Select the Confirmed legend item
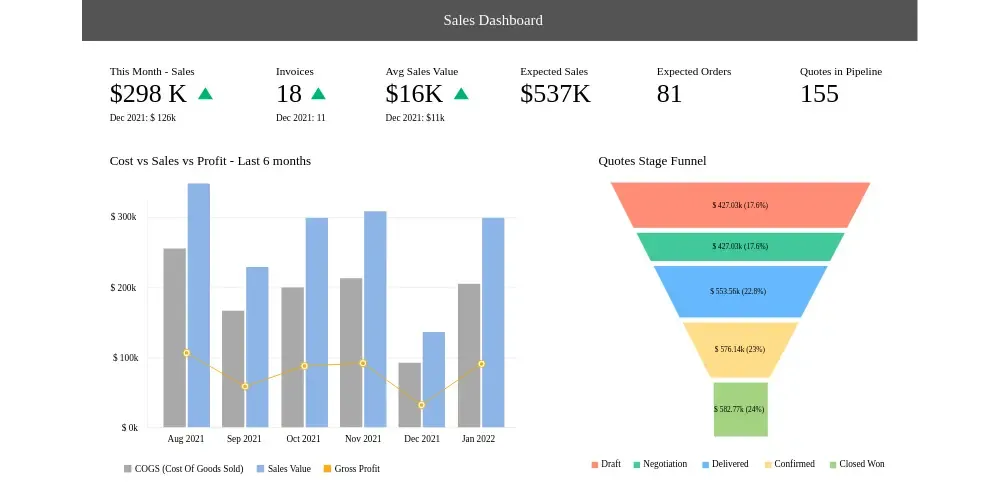 790,464
